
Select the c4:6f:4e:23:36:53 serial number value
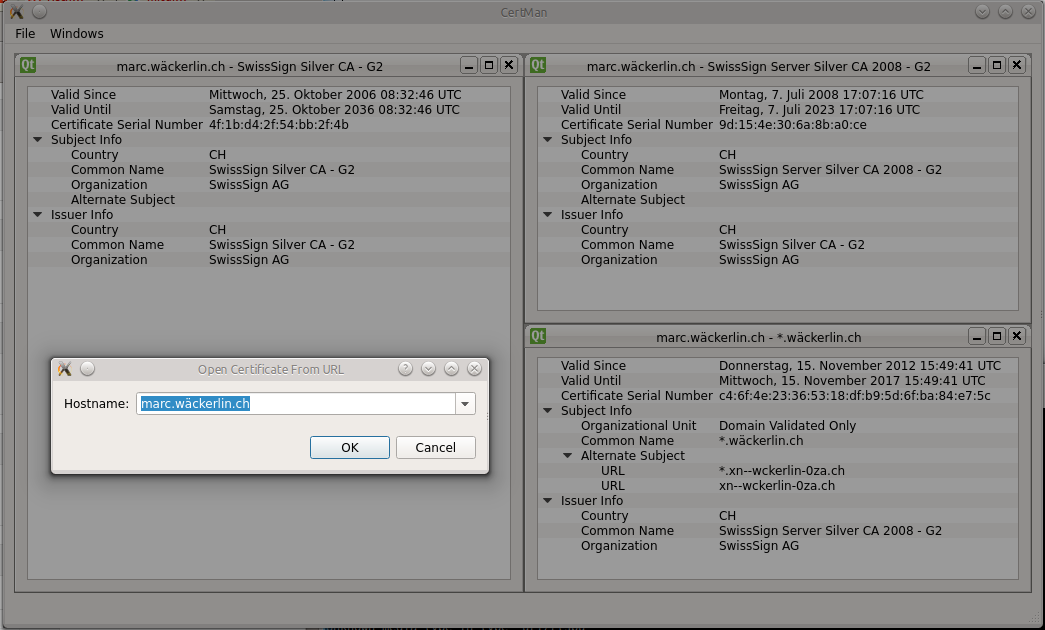pyautogui.click(x=854, y=396)
